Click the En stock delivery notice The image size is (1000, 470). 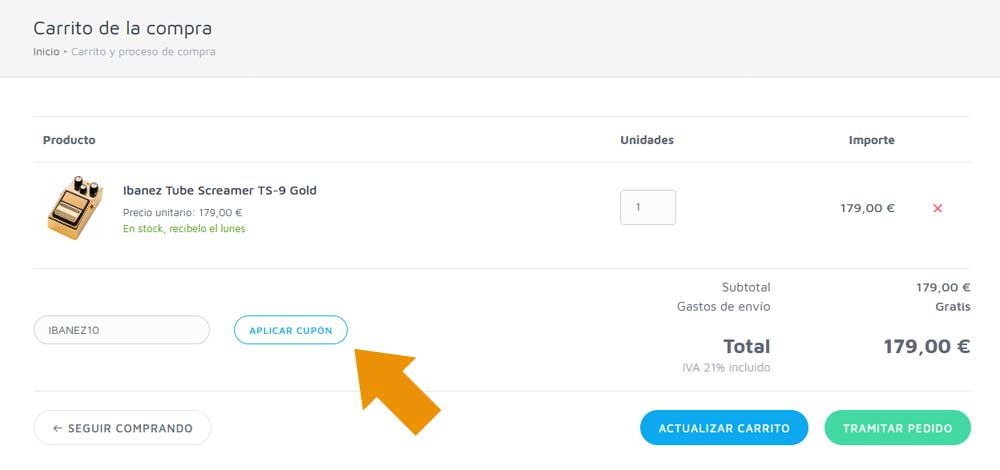[184, 228]
